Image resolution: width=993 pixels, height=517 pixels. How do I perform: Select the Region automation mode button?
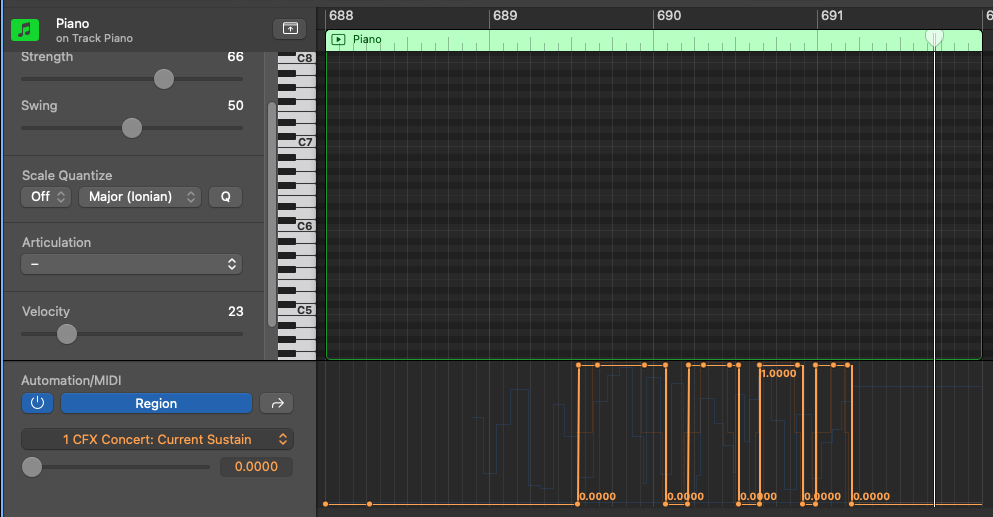click(x=156, y=403)
